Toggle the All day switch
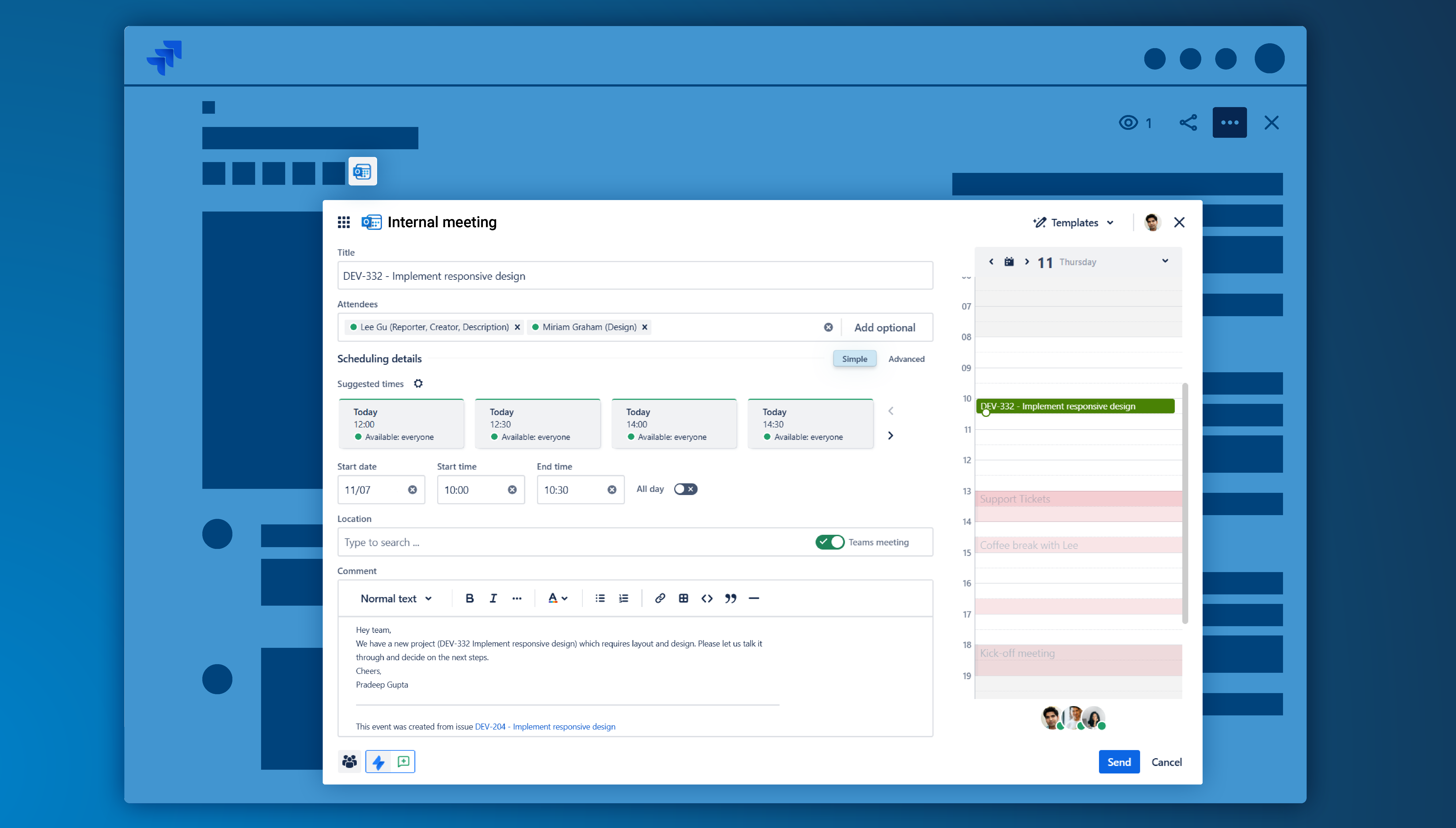1456x828 pixels. tap(685, 489)
